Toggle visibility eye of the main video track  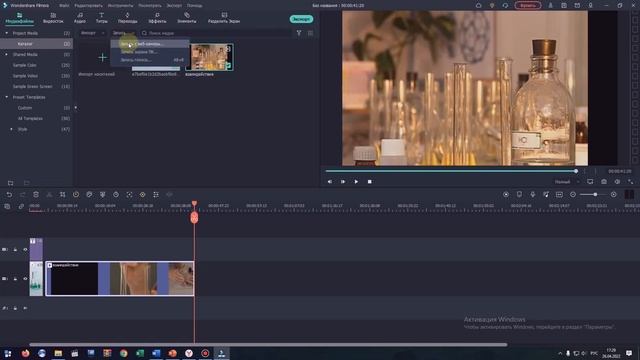tap(25, 279)
